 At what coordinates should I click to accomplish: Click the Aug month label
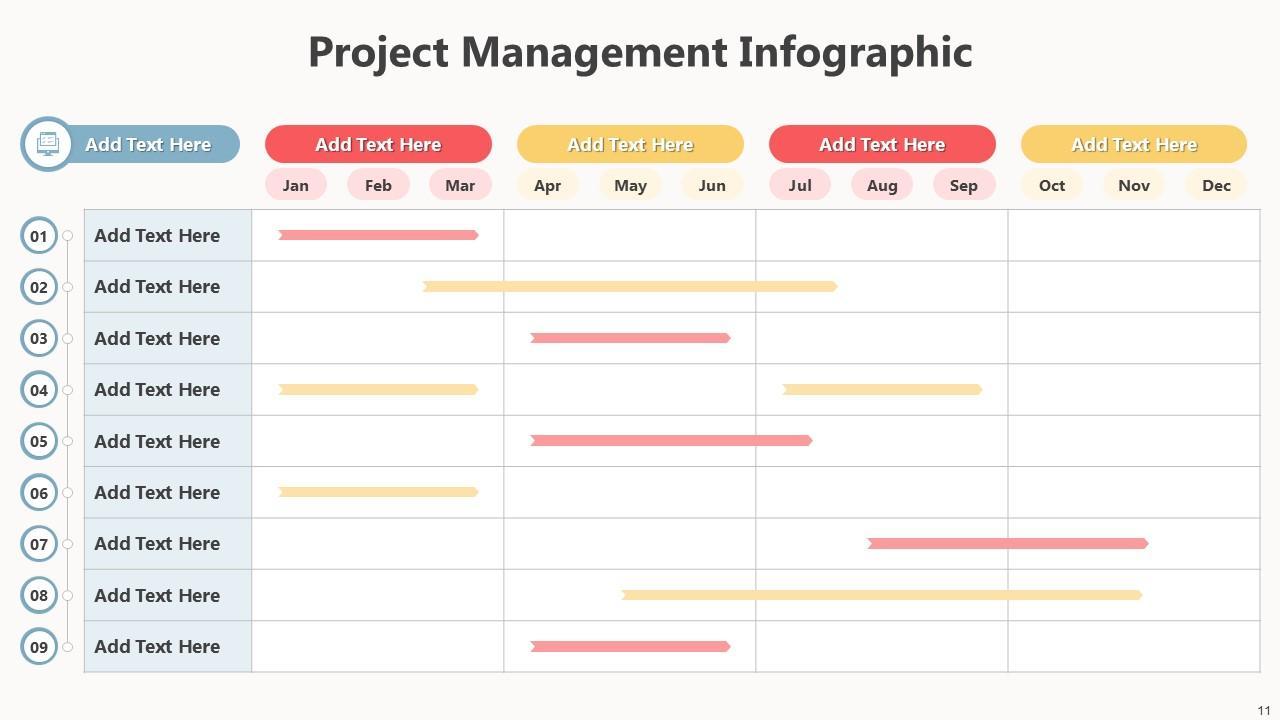point(881,185)
